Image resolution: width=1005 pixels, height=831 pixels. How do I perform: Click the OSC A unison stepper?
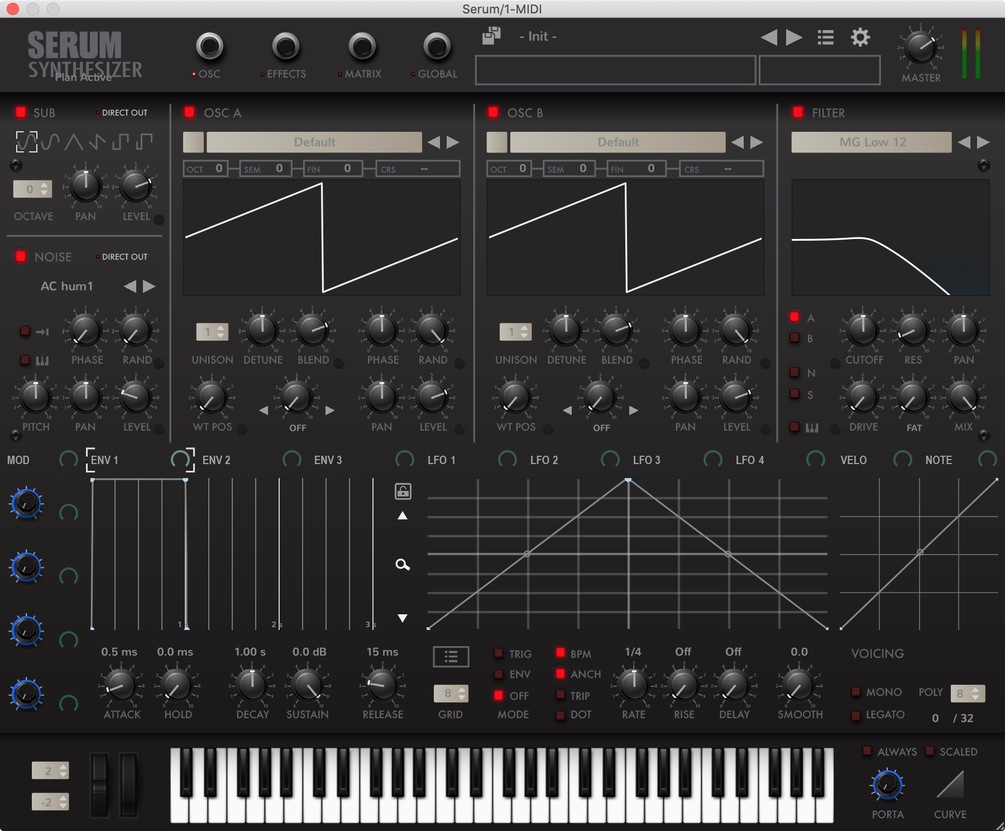212,332
